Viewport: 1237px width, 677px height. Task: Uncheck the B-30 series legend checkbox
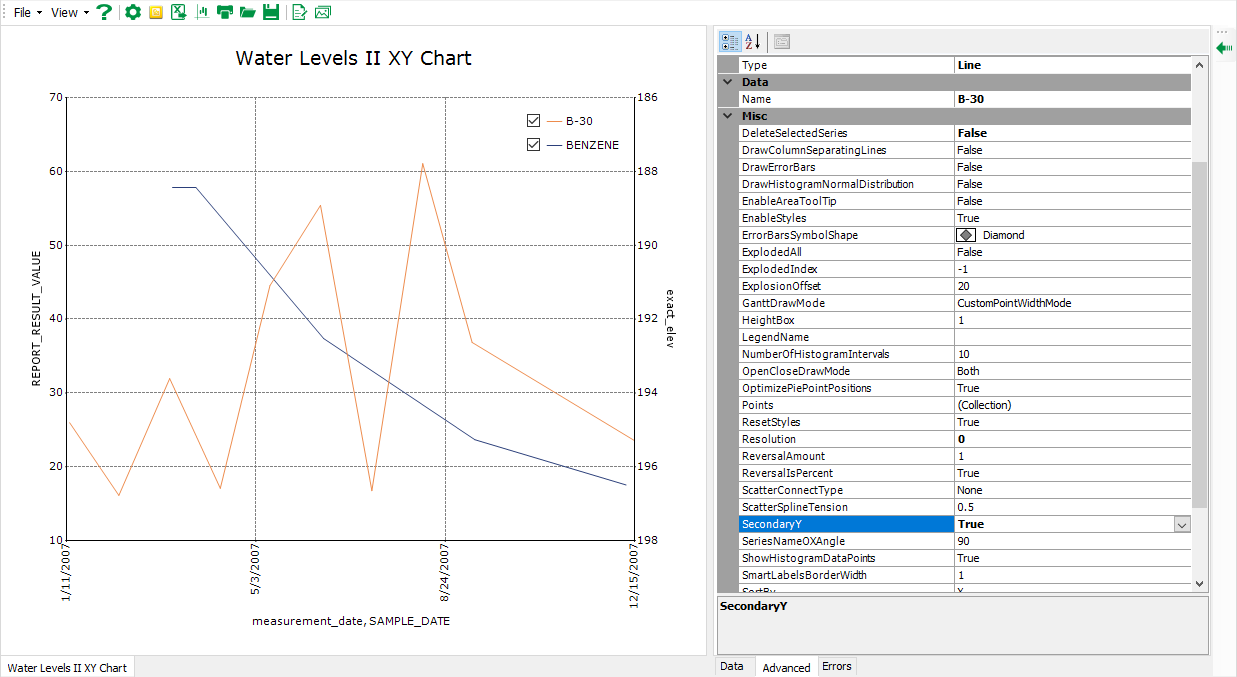coord(534,121)
